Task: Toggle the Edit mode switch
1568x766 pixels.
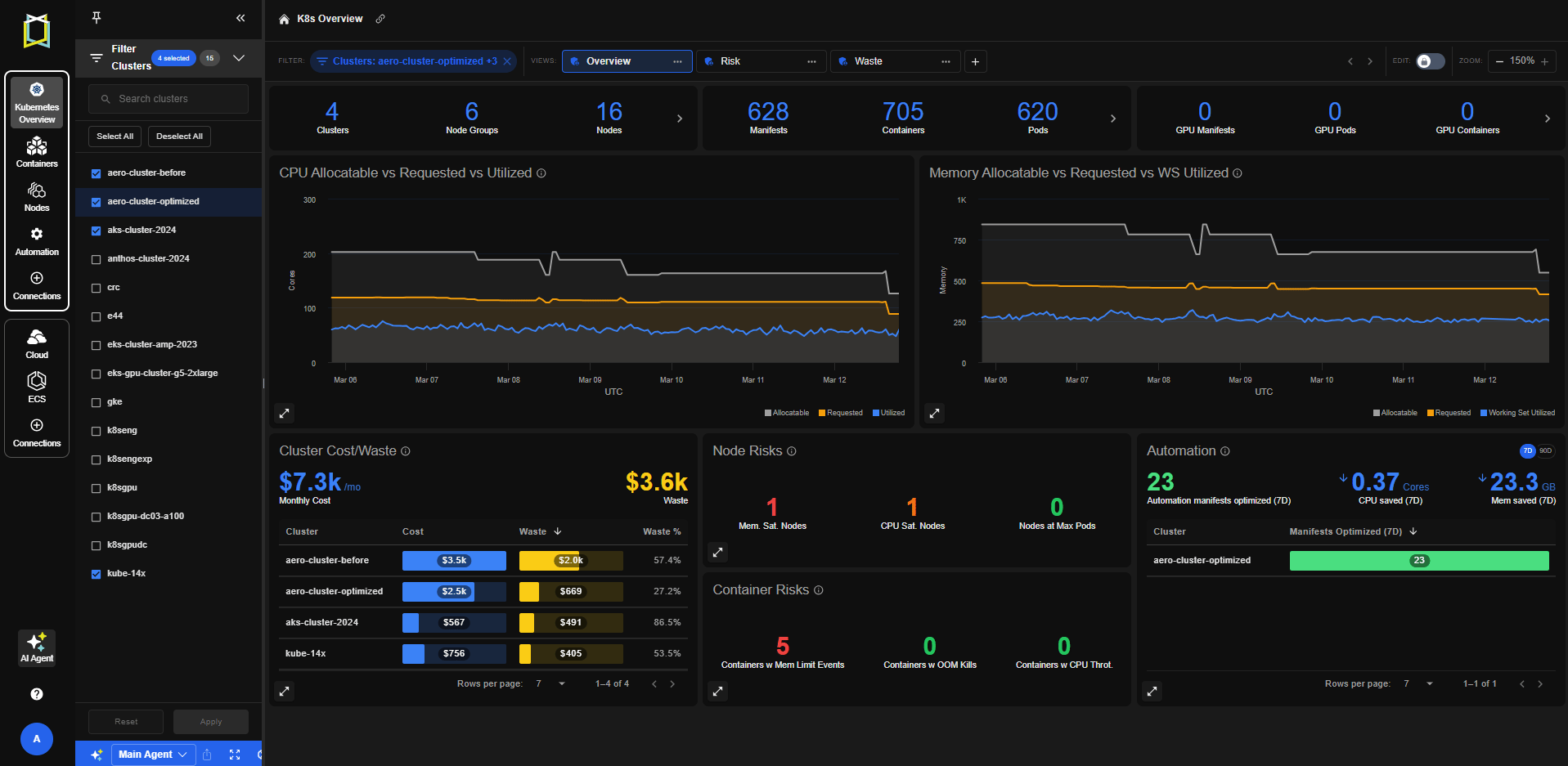Action: coord(1430,61)
